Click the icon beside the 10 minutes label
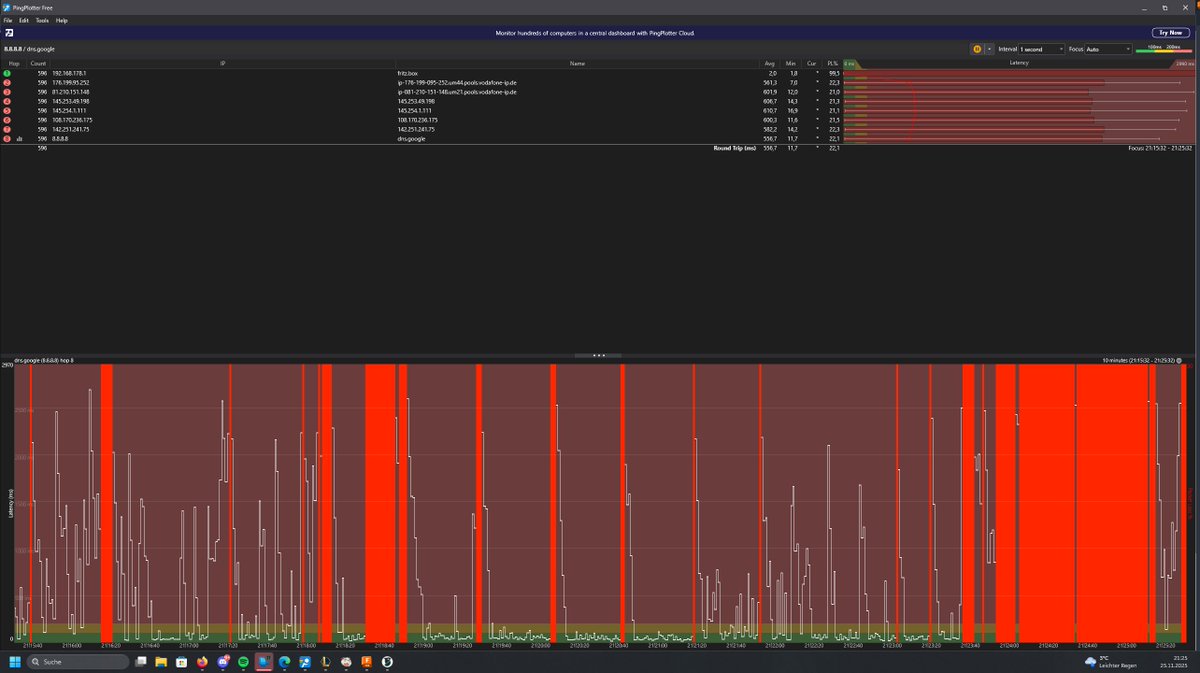This screenshot has height=673, width=1200. click(x=1179, y=360)
